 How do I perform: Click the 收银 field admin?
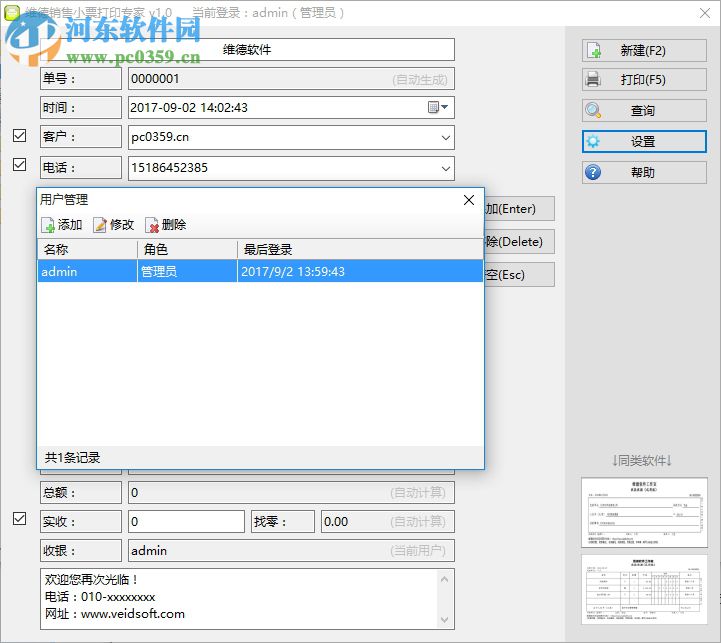click(x=291, y=551)
